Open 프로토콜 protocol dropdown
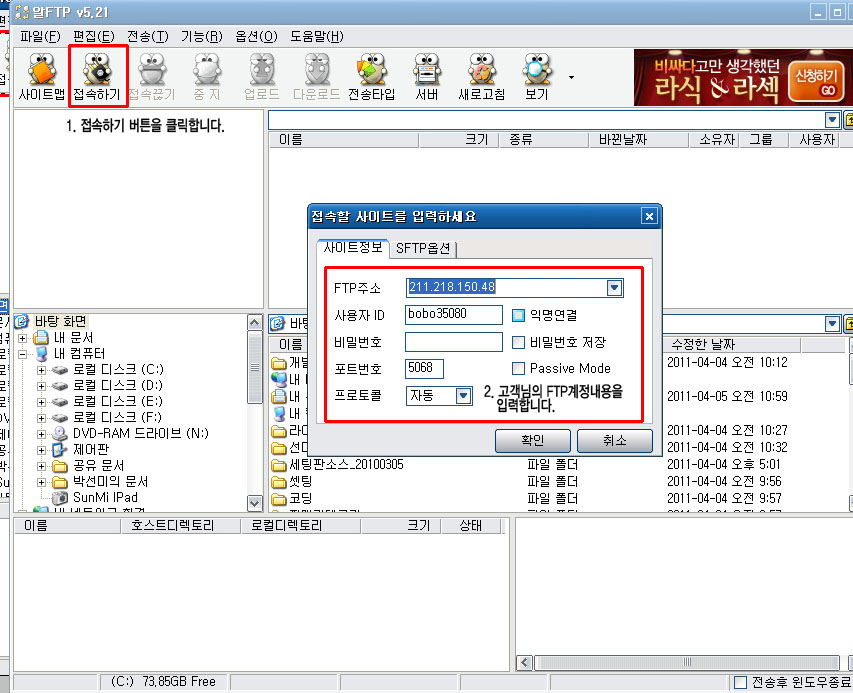The width and height of the screenshot is (853, 693). coord(463,395)
